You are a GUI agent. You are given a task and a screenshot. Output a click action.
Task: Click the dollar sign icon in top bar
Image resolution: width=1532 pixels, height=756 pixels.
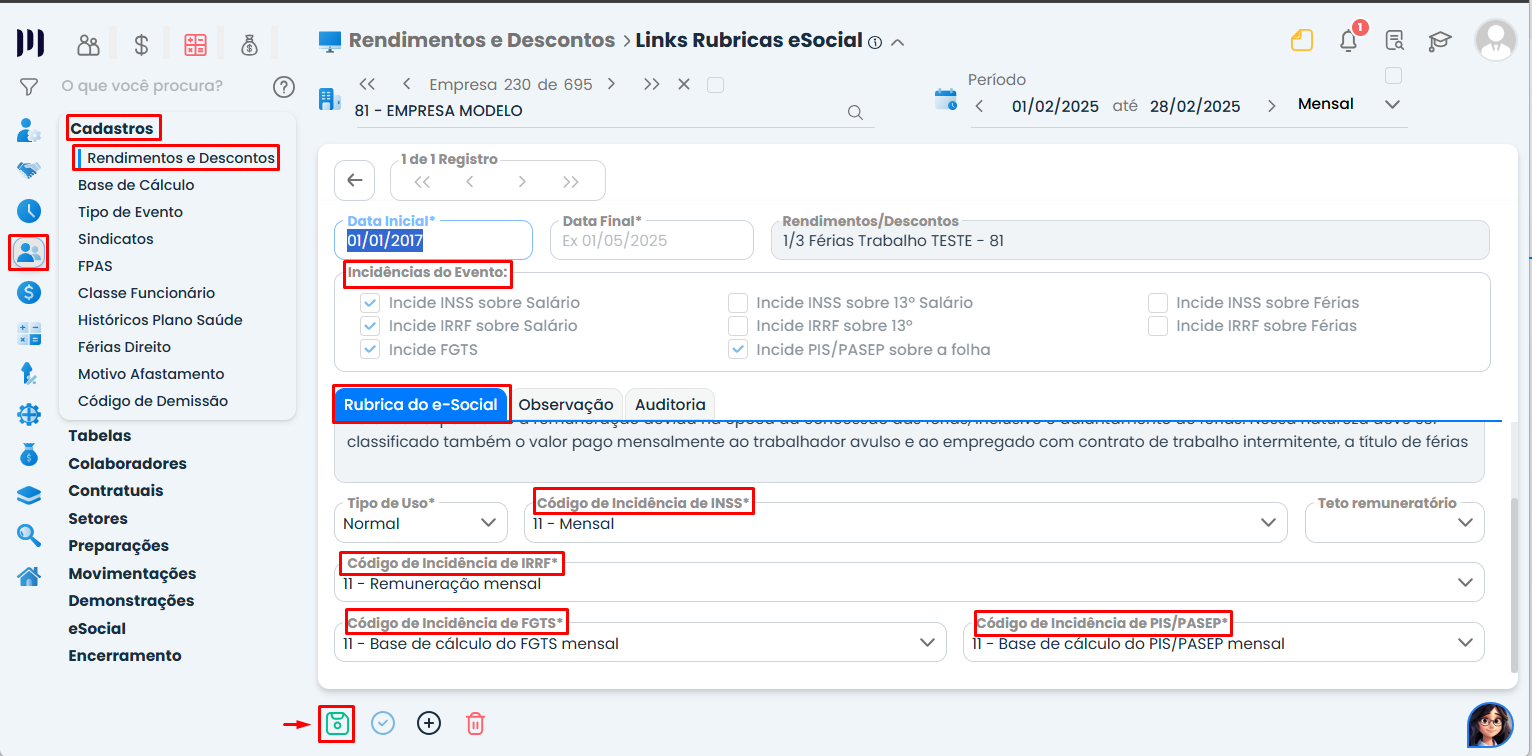pyautogui.click(x=141, y=44)
